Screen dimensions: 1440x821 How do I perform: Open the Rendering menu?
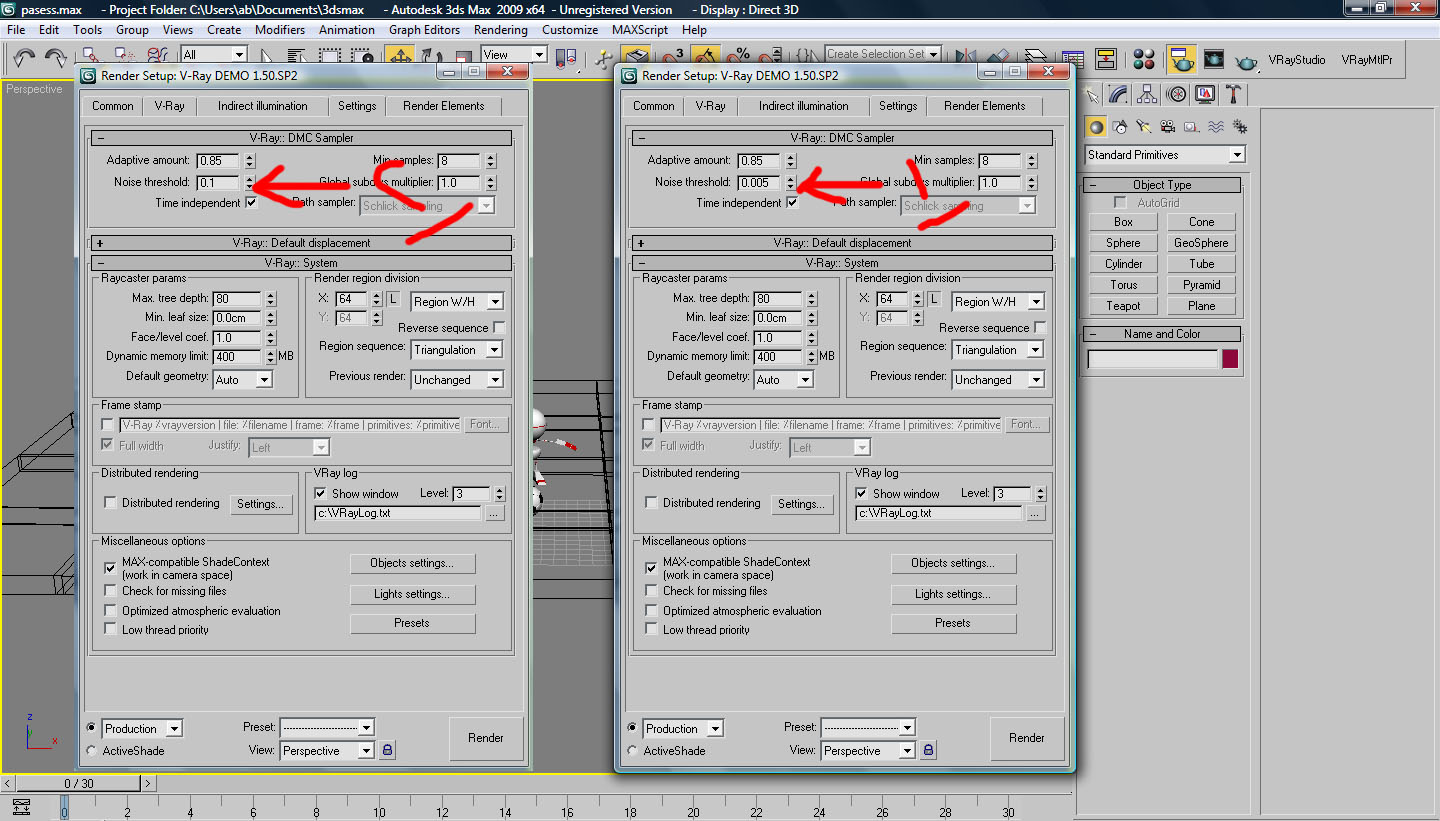(x=500, y=30)
